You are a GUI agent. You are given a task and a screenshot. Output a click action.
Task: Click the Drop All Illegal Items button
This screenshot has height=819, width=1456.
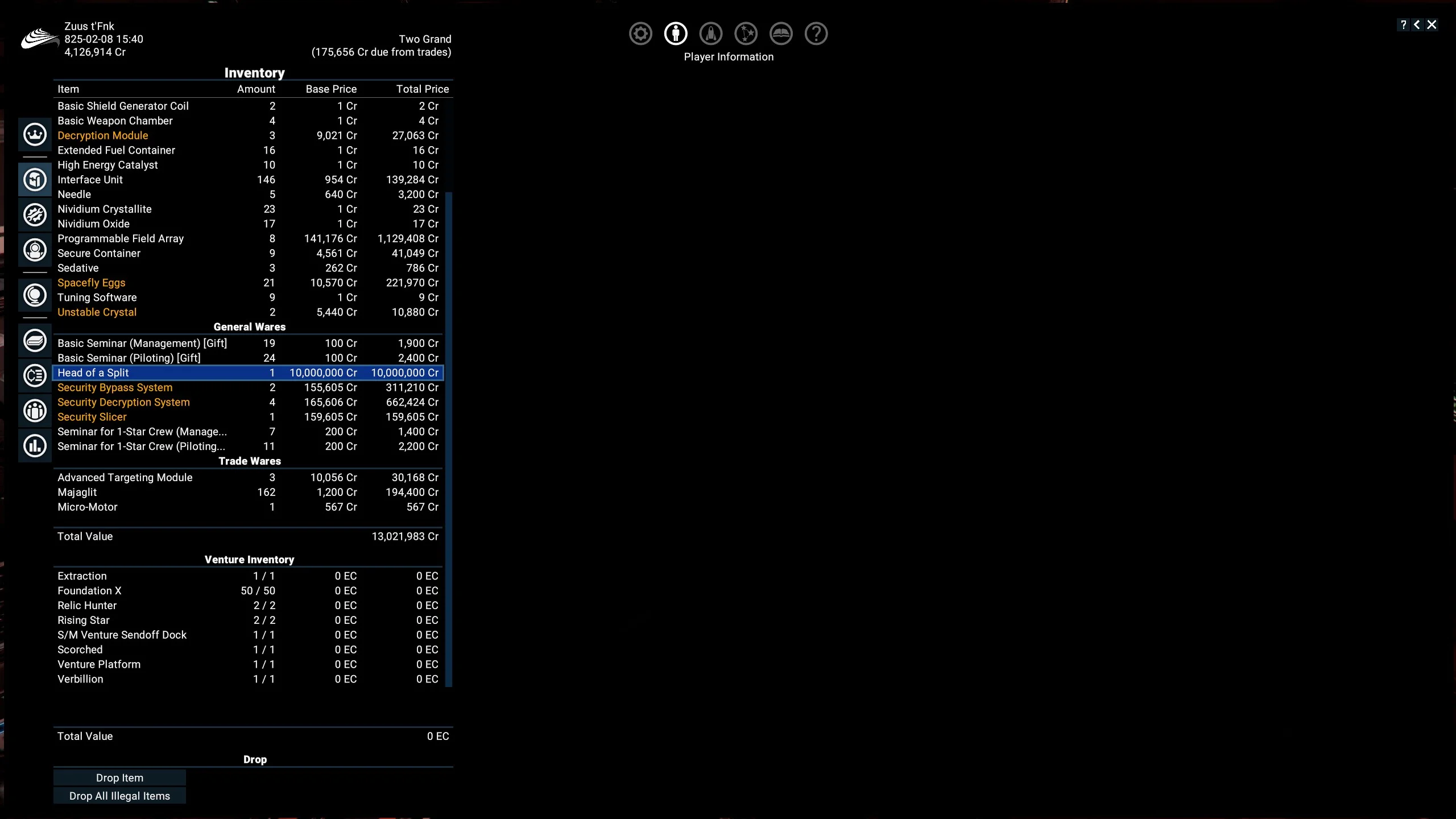[x=119, y=796]
